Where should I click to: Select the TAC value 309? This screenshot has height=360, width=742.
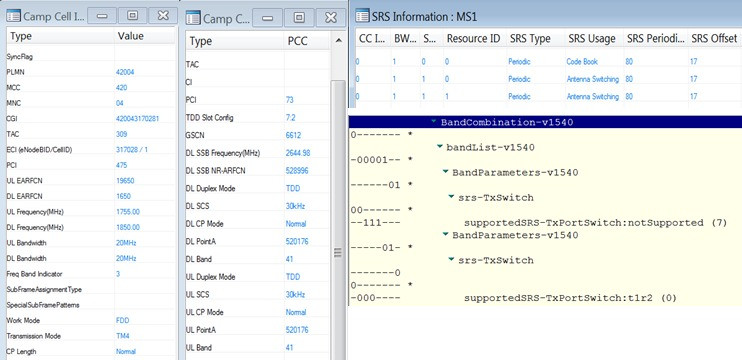point(122,134)
